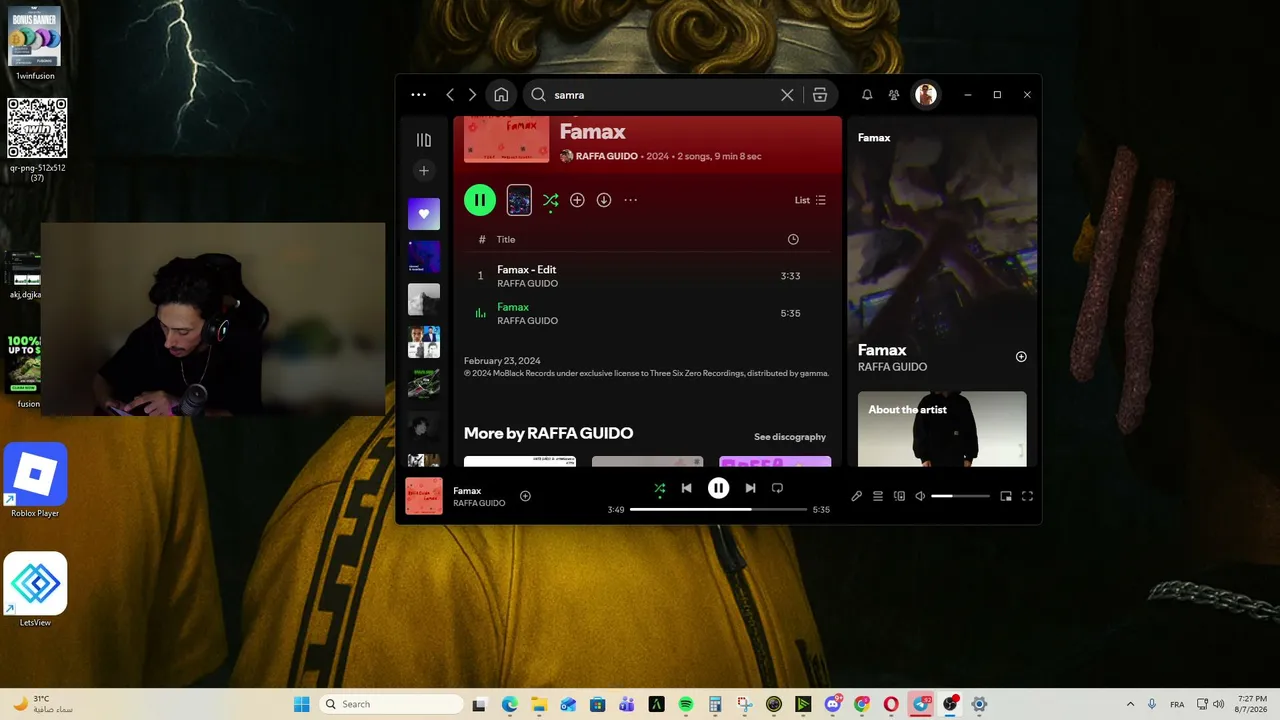The height and width of the screenshot is (720, 1280).
Task: Download the Famax album
Action: click(604, 200)
